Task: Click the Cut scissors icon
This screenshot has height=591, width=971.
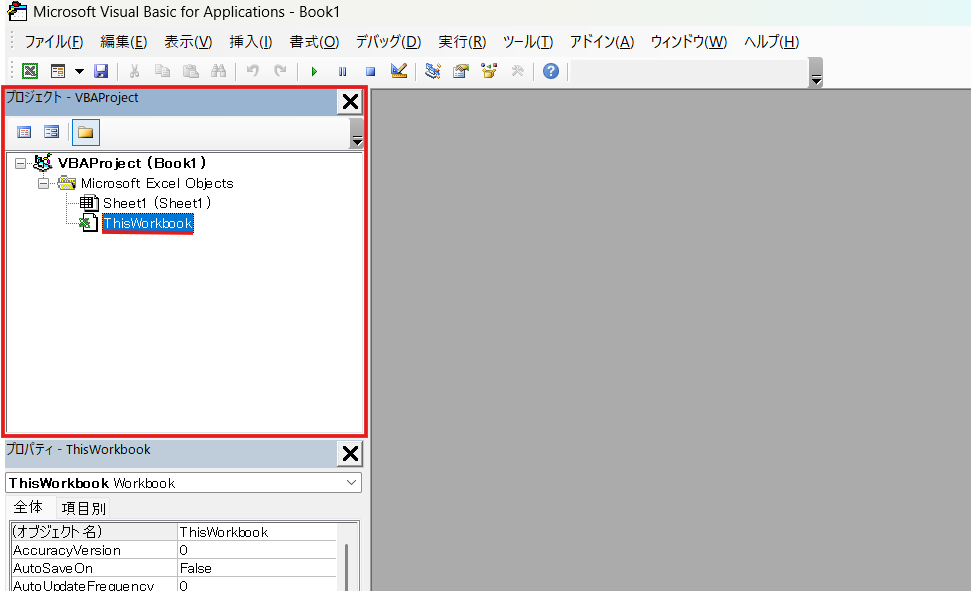Action: click(134, 71)
